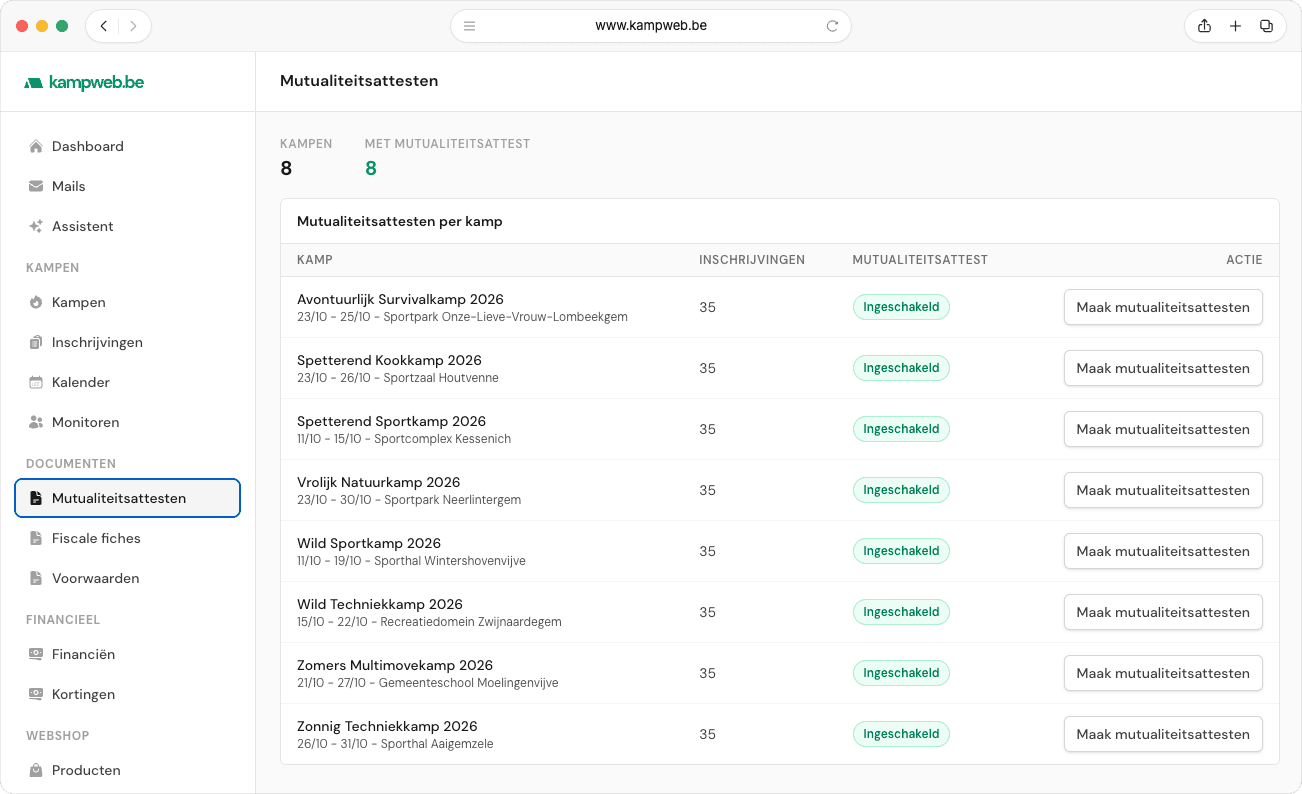Screen dimensions: 1302x794
Task: Click the green 8 under Met mutualiteitsattest
Action: (371, 168)
